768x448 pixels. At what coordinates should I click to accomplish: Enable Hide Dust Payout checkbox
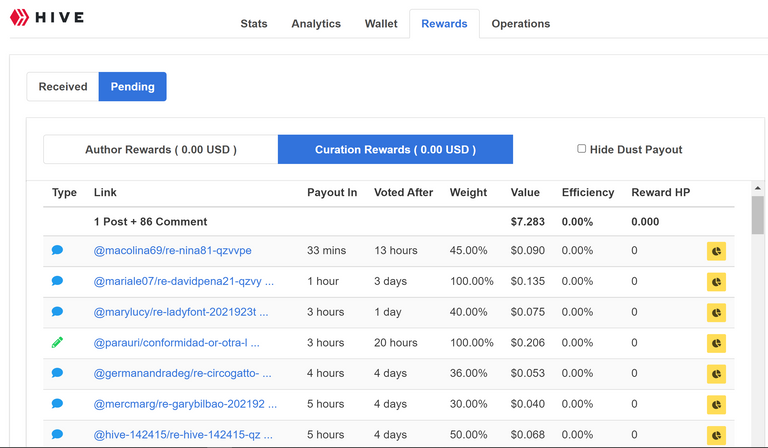pyautogui.click(x=581, y=148)
